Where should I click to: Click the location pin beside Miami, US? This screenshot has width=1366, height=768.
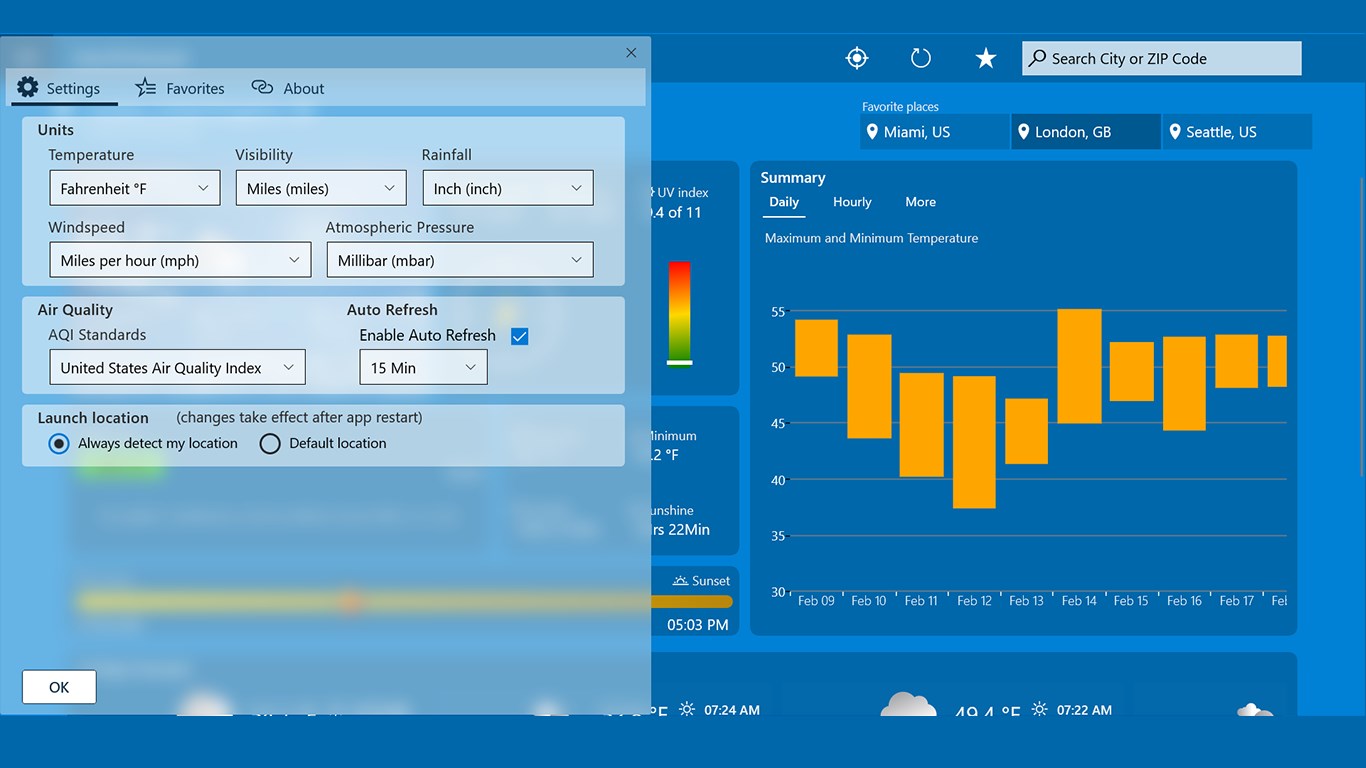pos(874,131)
